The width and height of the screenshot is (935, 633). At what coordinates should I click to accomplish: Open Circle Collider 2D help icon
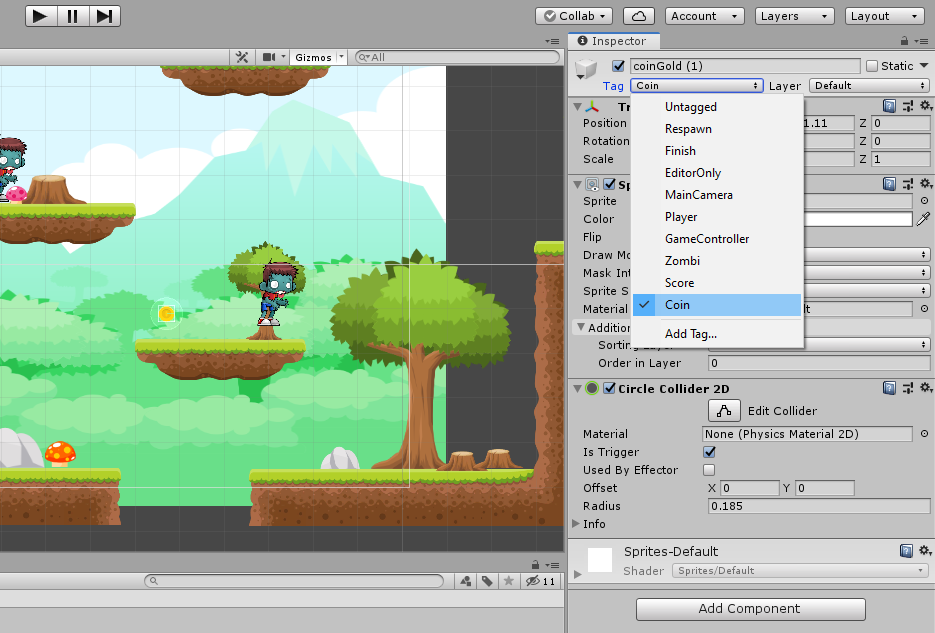(x=889, y=388)
